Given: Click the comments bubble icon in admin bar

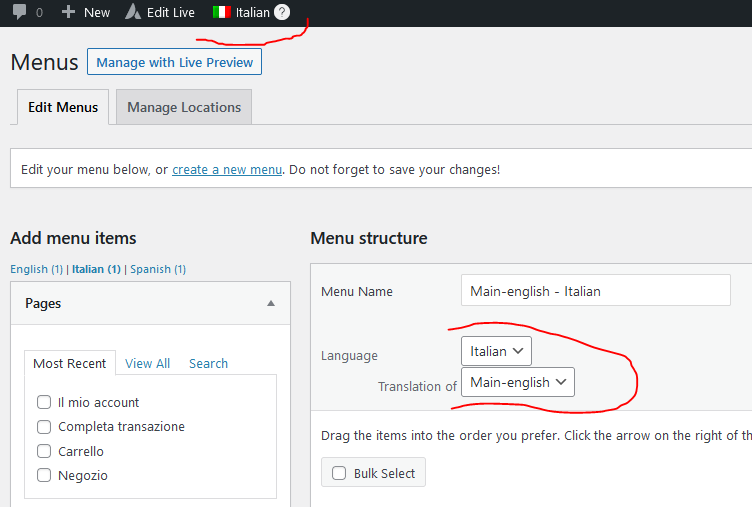Looking at the screenshot, I should click(20, 12).
